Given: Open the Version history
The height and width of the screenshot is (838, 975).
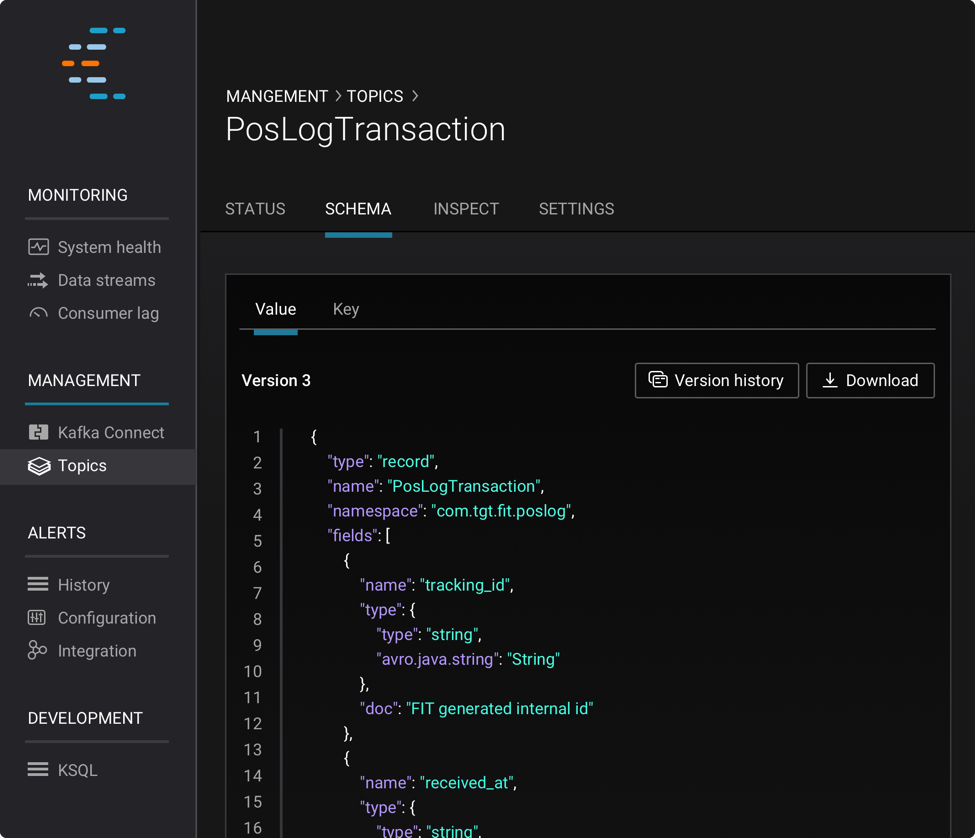Looking at the screenshot, I should point(716,380).
